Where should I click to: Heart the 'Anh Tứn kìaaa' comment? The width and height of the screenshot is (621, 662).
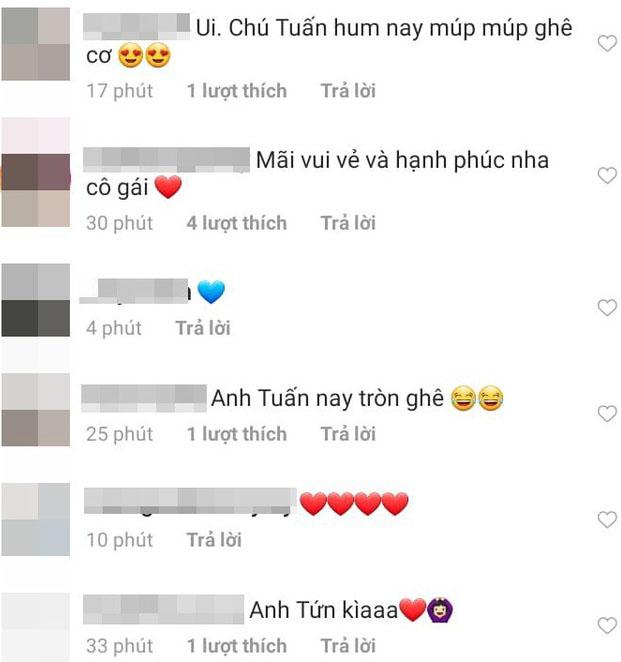(x=607, y=625)
